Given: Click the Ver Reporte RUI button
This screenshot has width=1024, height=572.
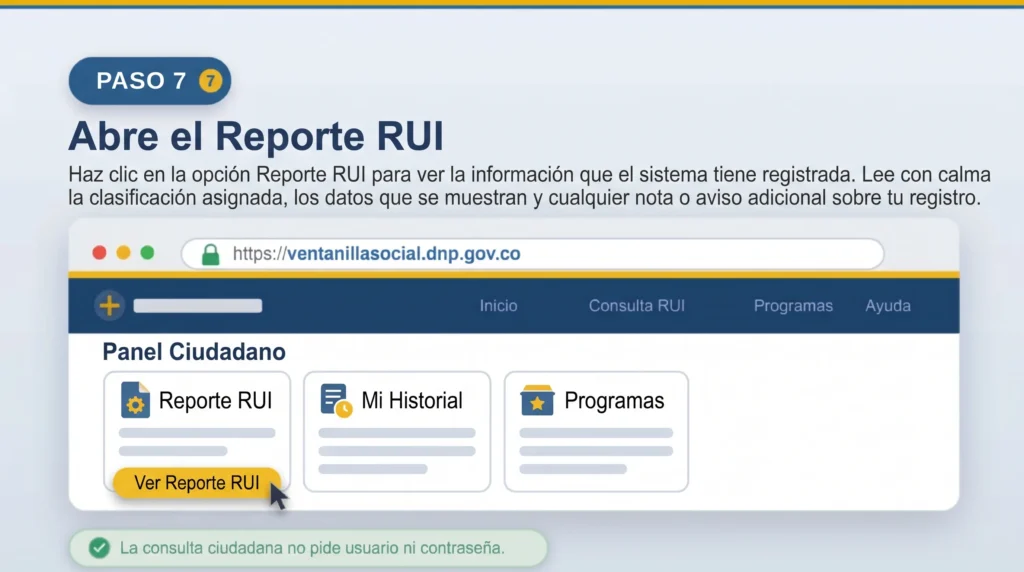Looking at the screenshot, I should point(197,483).
